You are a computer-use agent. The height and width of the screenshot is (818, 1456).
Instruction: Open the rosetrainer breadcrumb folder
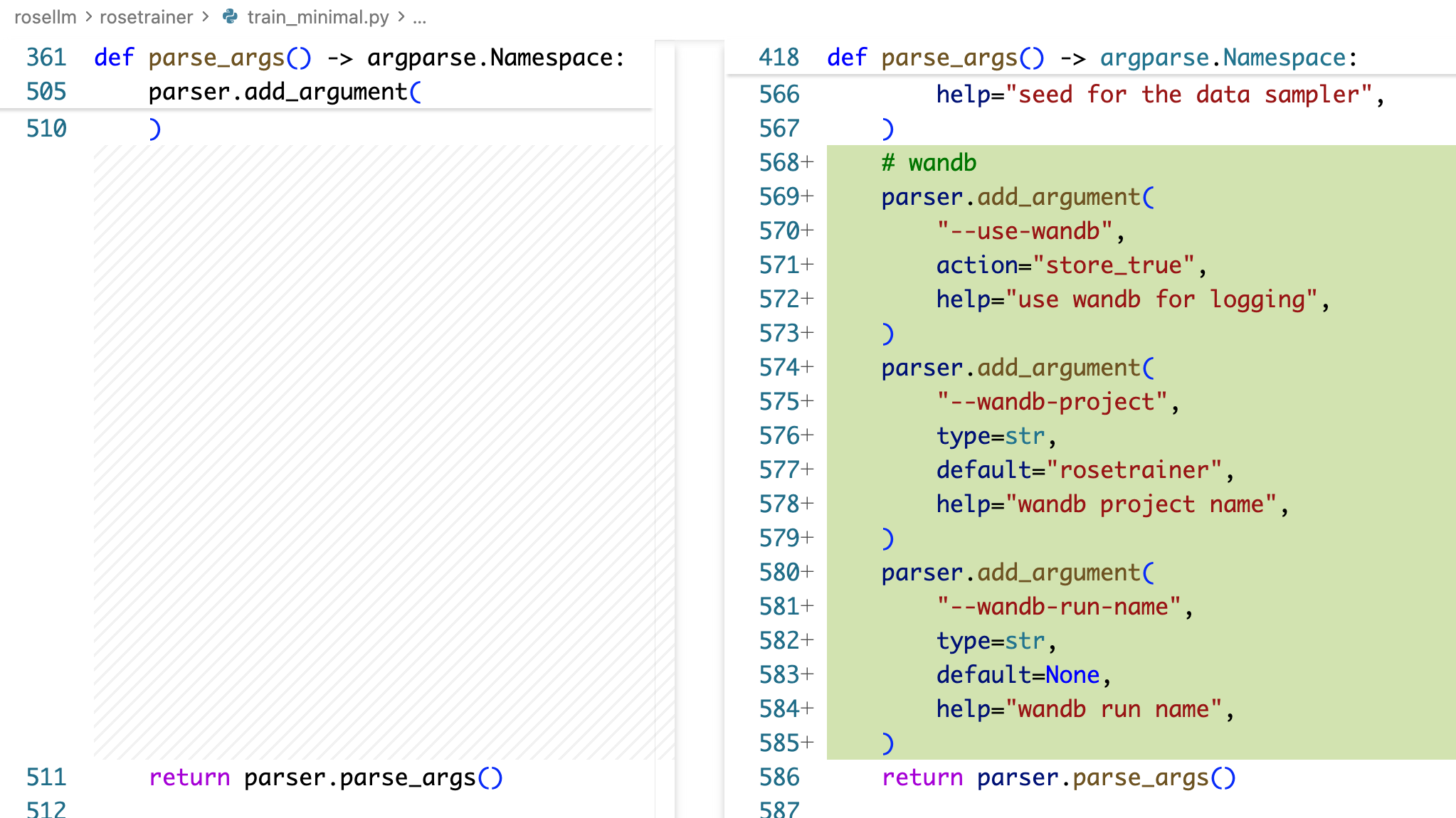146,17
